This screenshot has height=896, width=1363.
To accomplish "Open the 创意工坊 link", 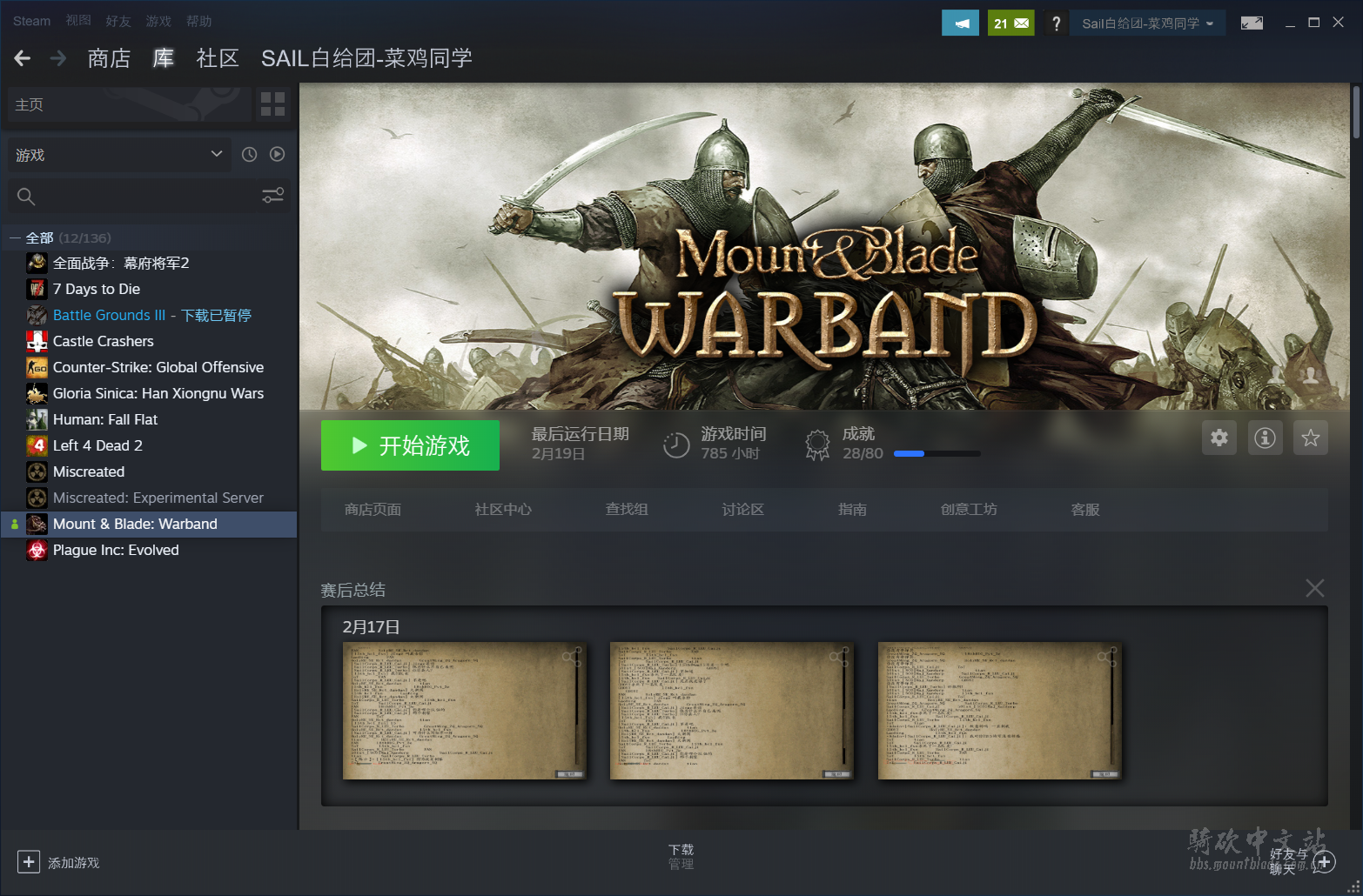I will point(969,510).
